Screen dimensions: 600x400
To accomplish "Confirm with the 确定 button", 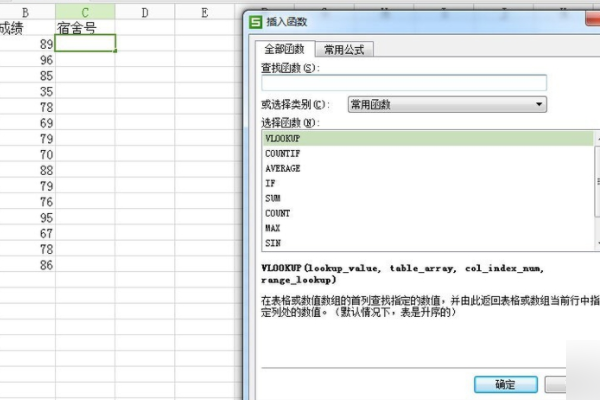I will (x=505, y=384).
